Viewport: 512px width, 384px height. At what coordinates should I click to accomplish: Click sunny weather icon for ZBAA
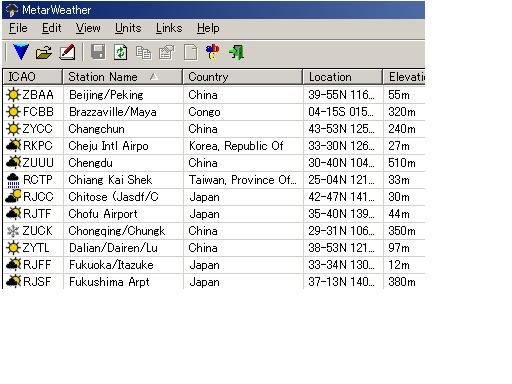13,95
